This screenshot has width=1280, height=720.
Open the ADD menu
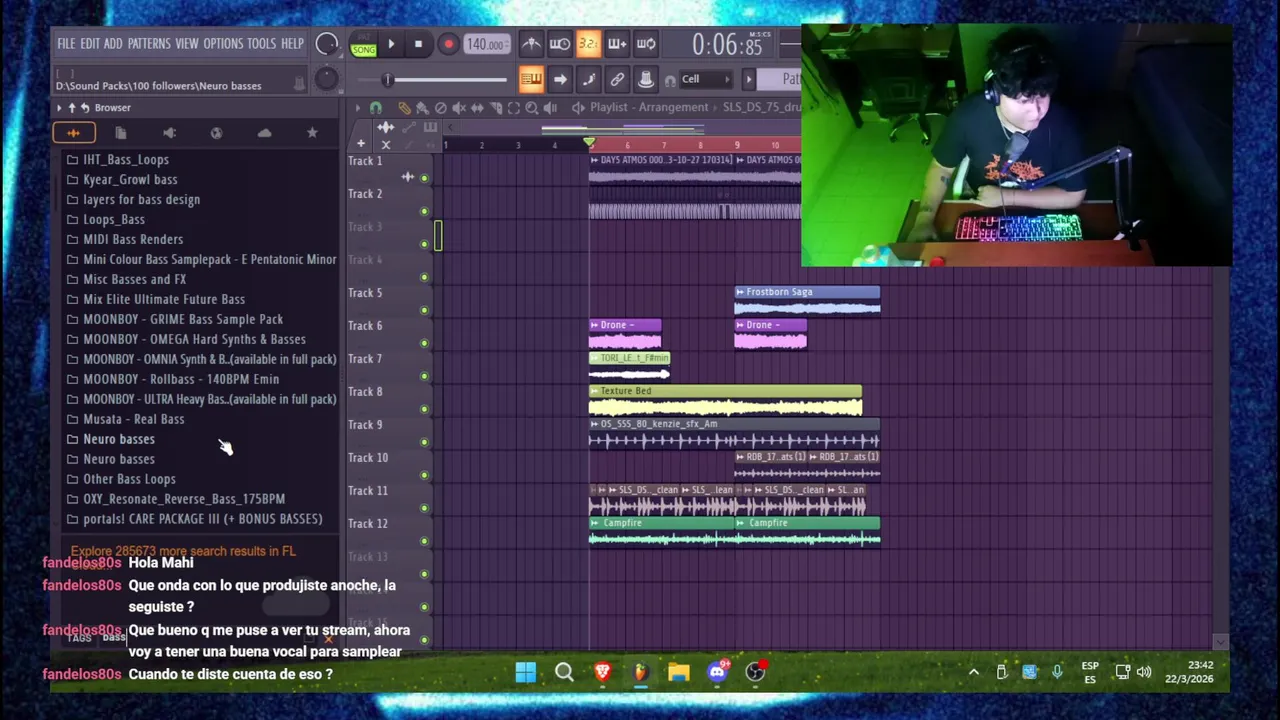pyautogui.click(x=113, y=44)
